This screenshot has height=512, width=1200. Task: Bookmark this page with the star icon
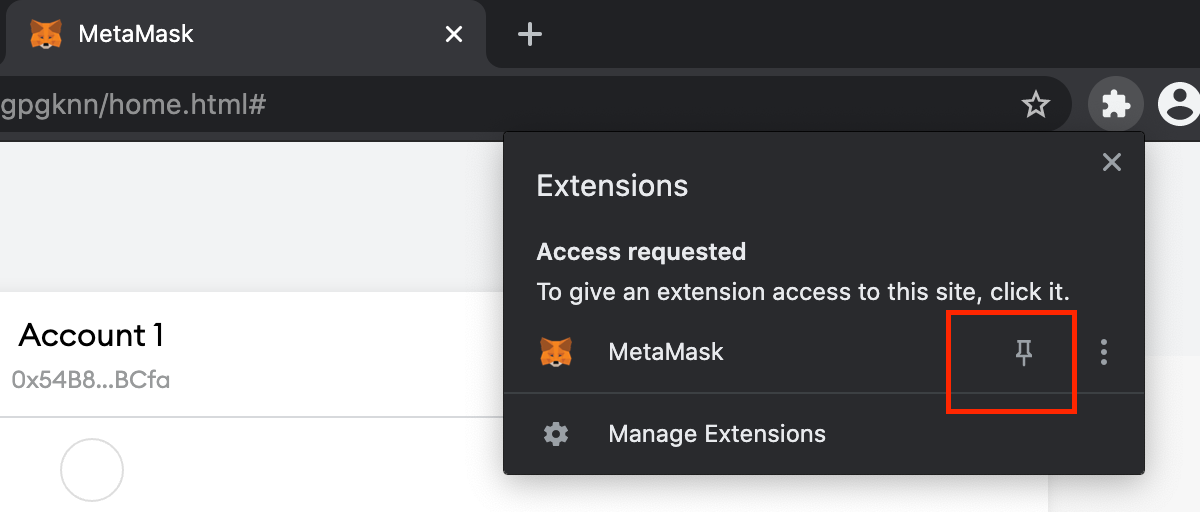click(1035, 104)
